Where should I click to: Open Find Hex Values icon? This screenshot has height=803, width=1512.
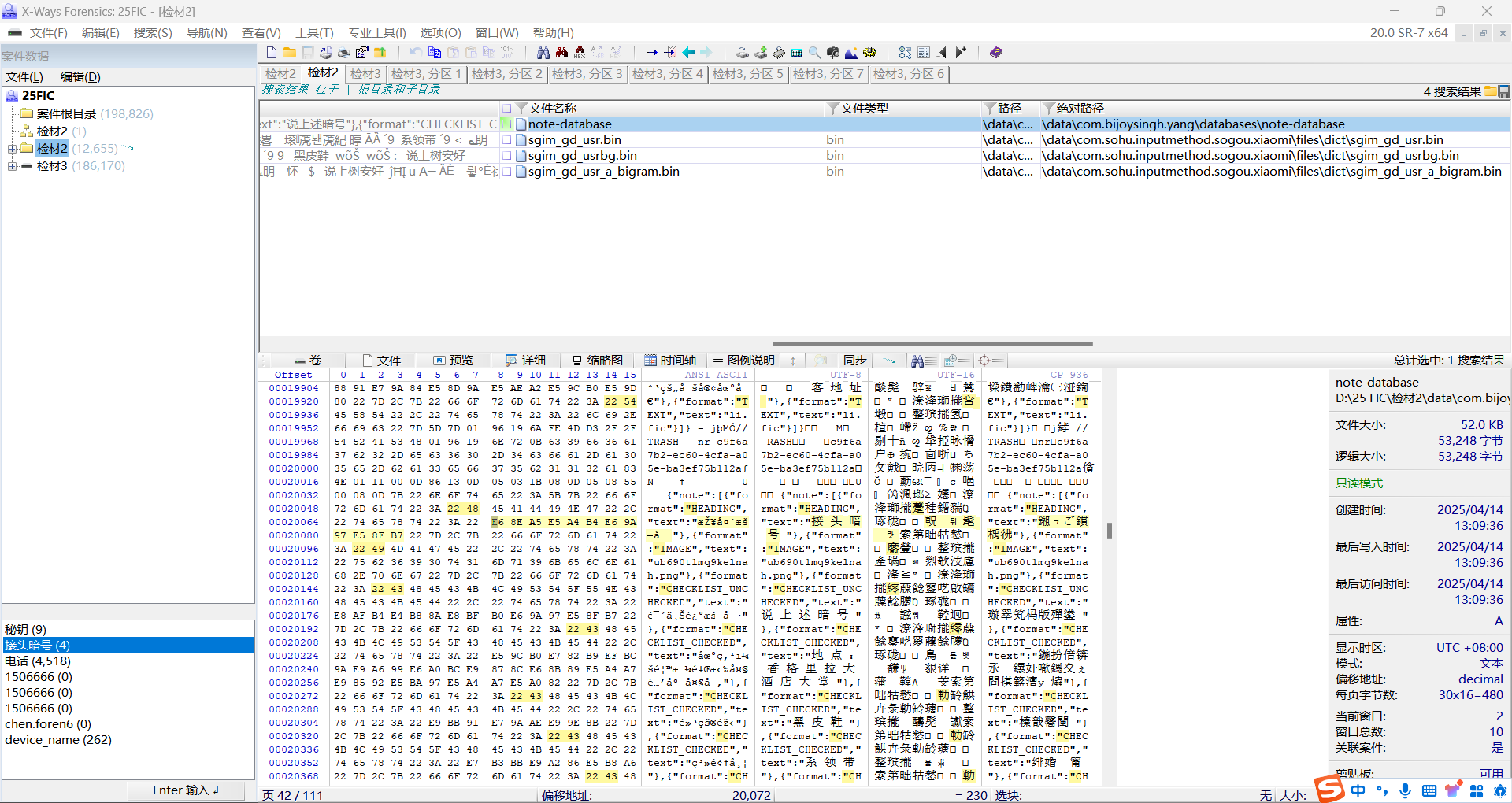click(x=580, y=53)
